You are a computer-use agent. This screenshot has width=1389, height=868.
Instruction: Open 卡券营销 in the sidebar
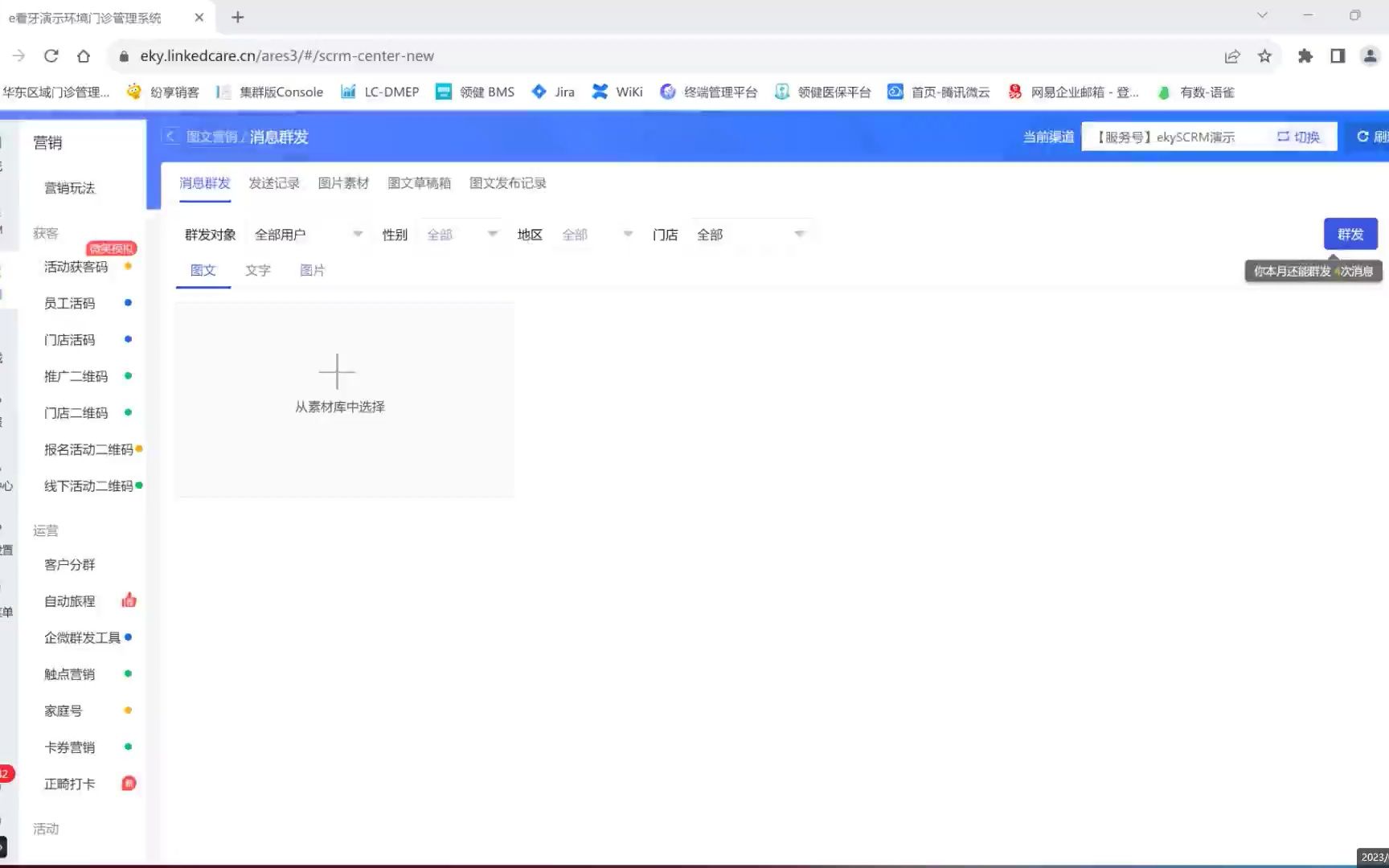[x=70, y=747]
